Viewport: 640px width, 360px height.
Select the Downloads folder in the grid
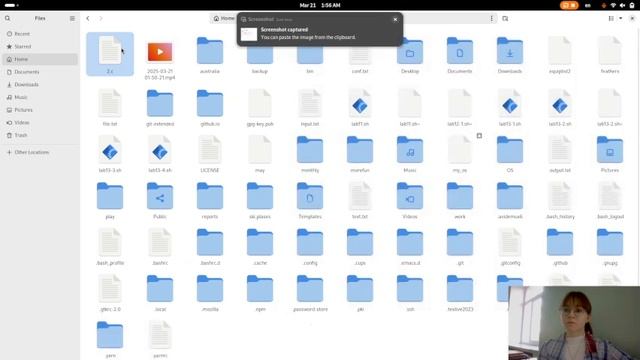click(510, 51)
